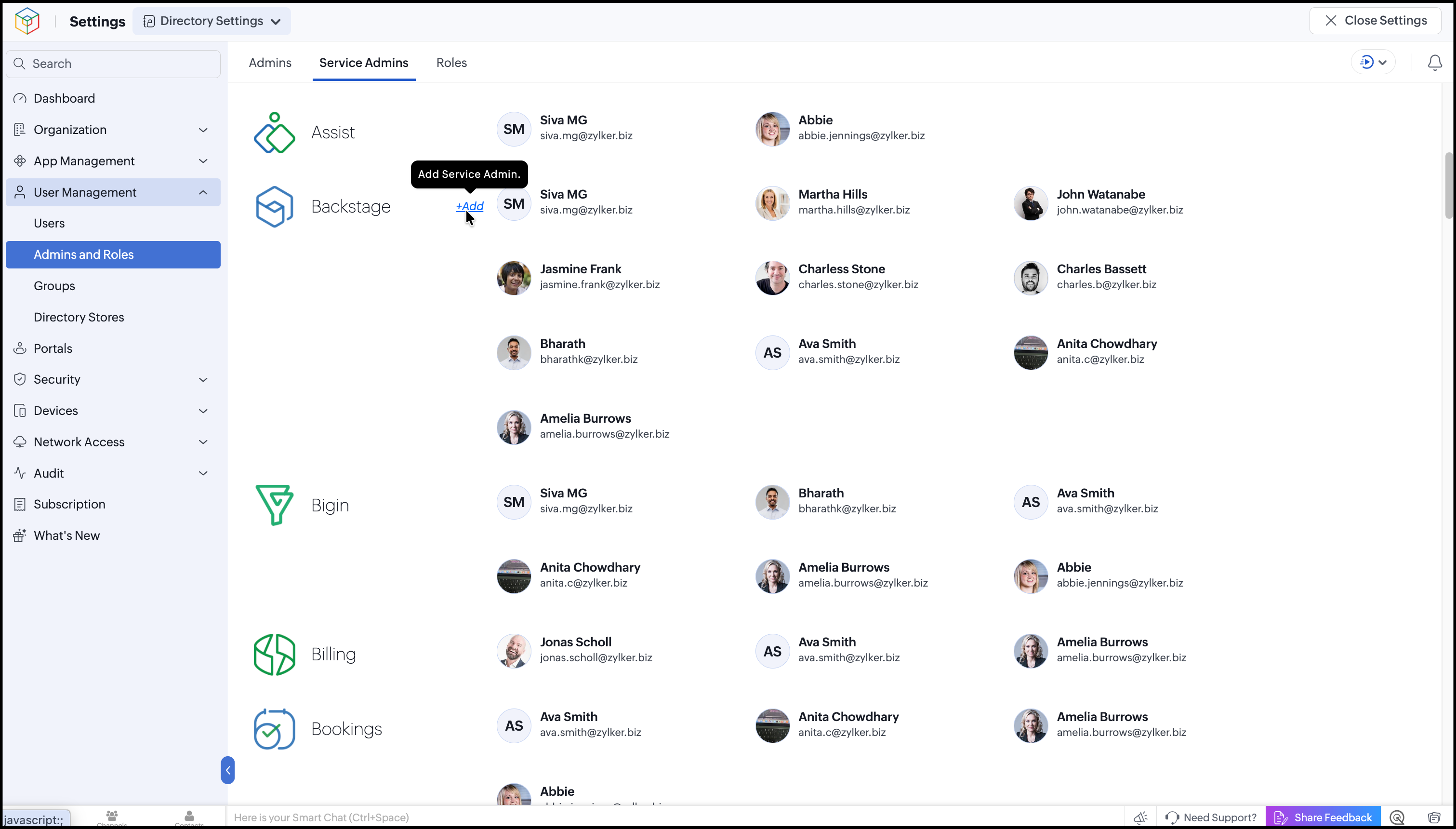
Task: Collapse the sidebar with the blue arrow handle
Action: pyautogui.click(x=227, y=770)
